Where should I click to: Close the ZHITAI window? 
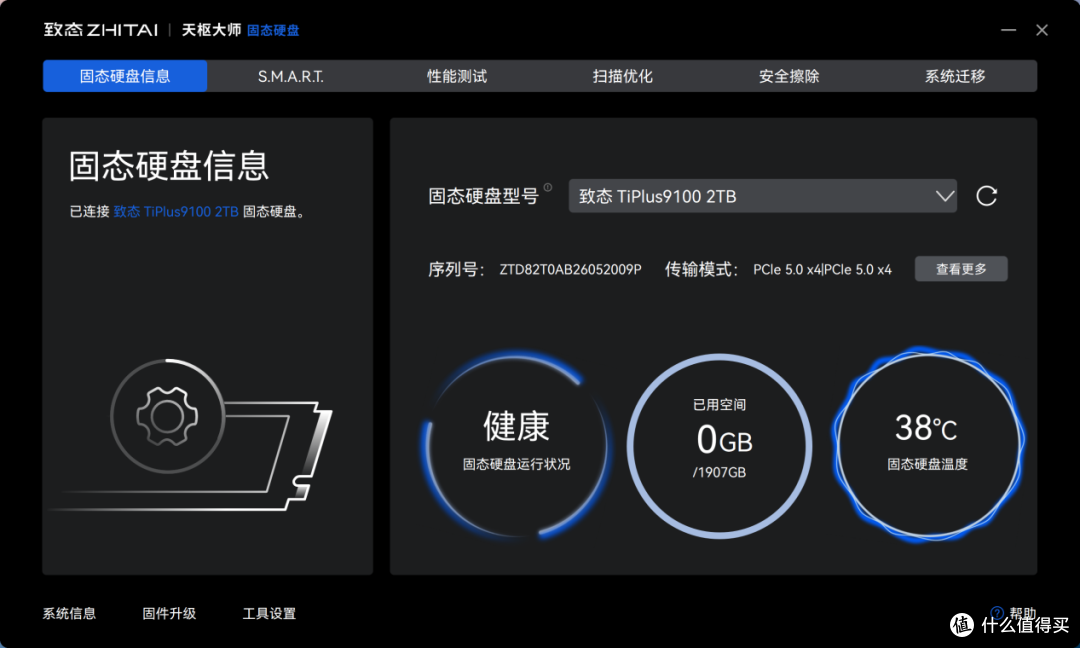tap(1042, 30)
